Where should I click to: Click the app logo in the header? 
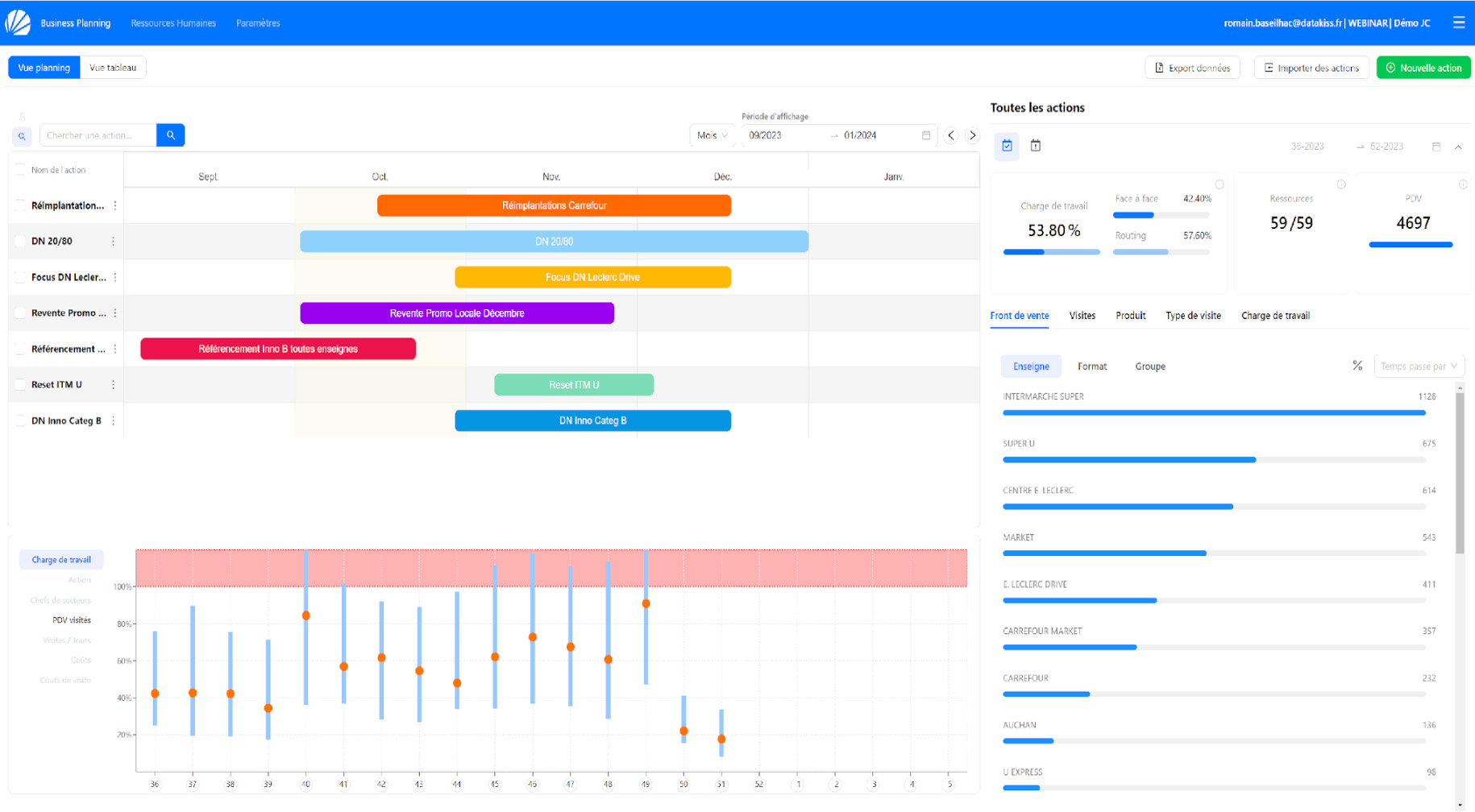(18, 23)
